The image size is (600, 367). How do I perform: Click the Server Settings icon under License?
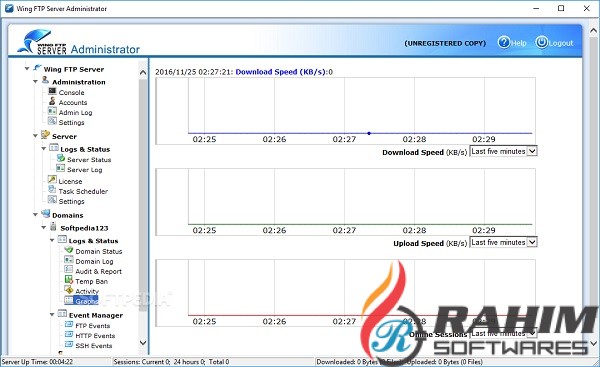tap(52, 200)
